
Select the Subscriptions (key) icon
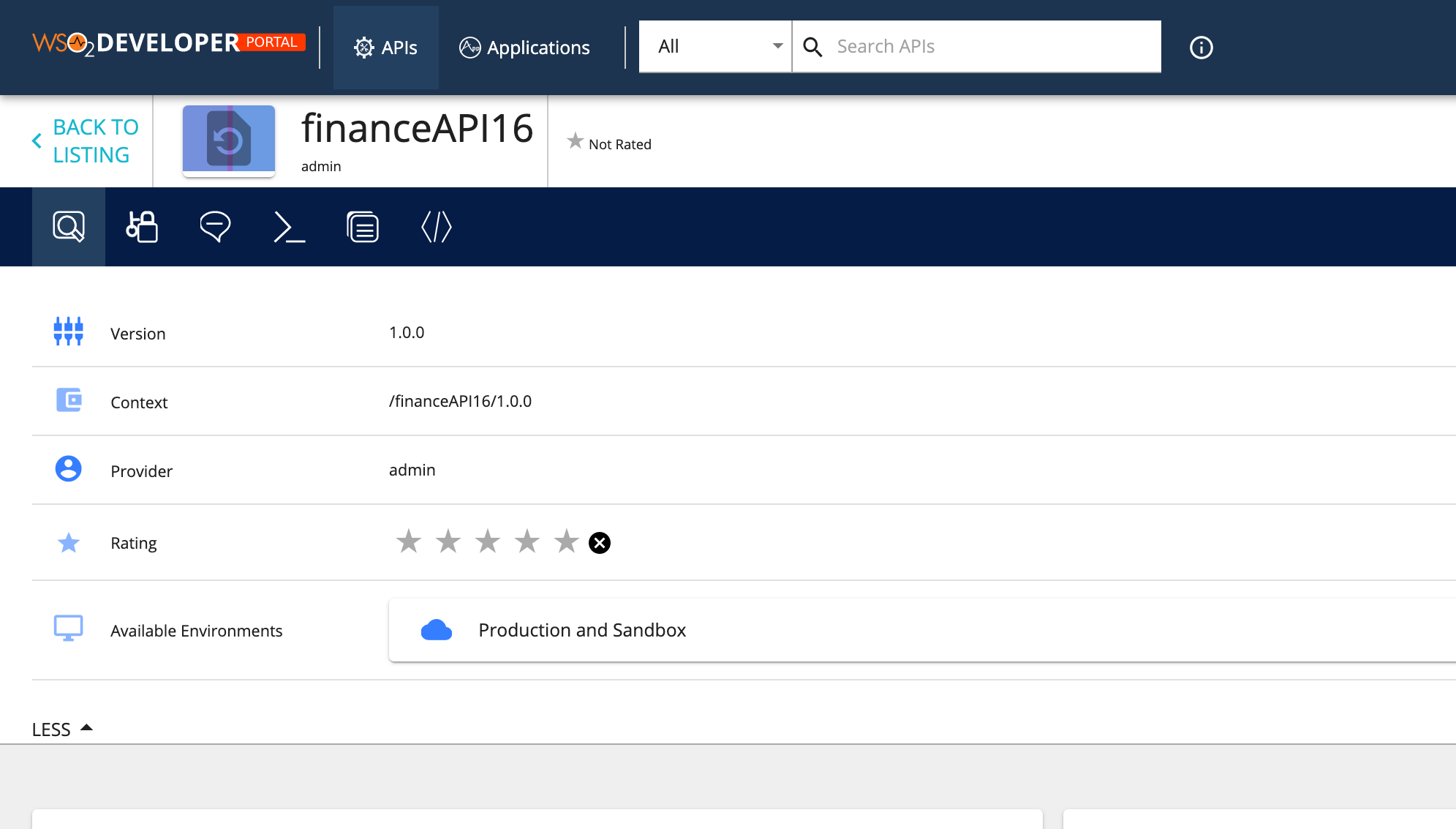click(141, 227)
